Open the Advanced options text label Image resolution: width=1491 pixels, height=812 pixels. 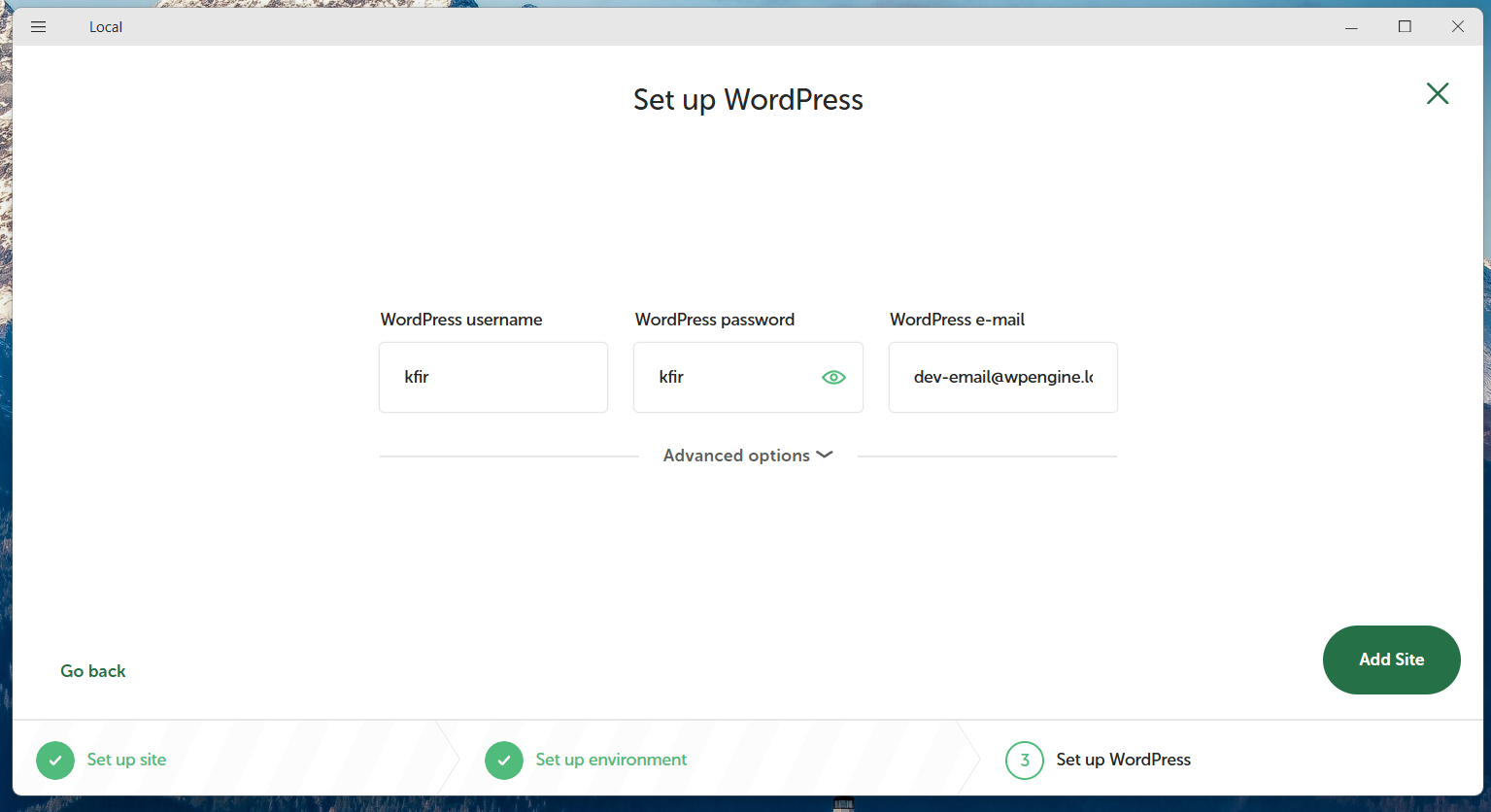[736, 456]
